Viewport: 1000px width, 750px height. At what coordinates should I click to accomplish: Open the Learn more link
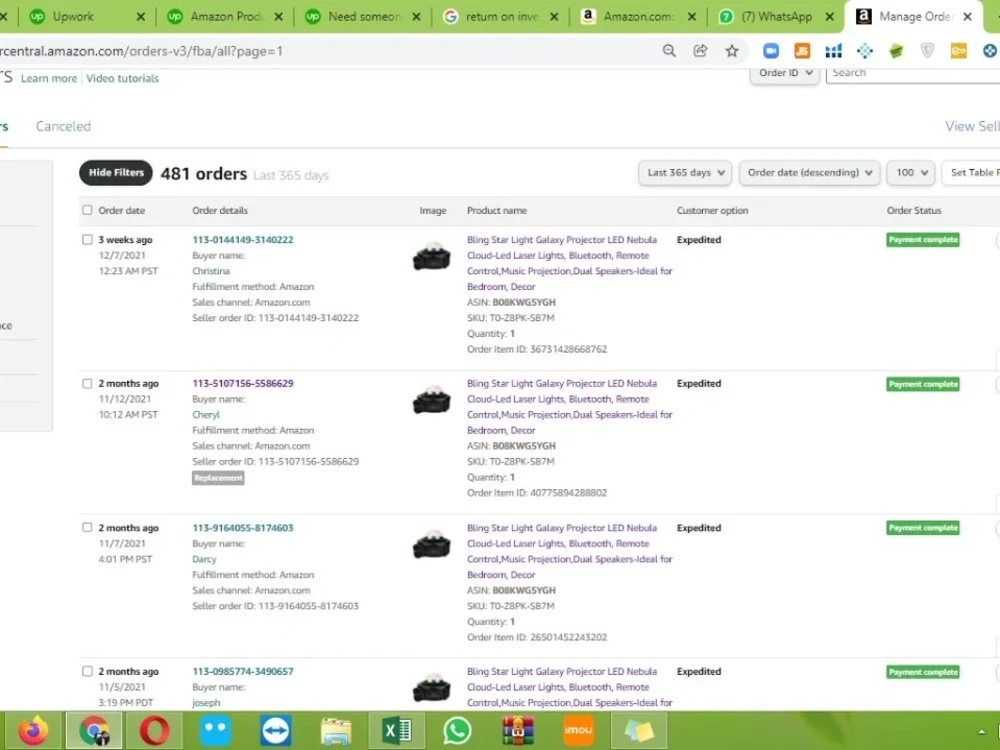click(x=49, y=78)
